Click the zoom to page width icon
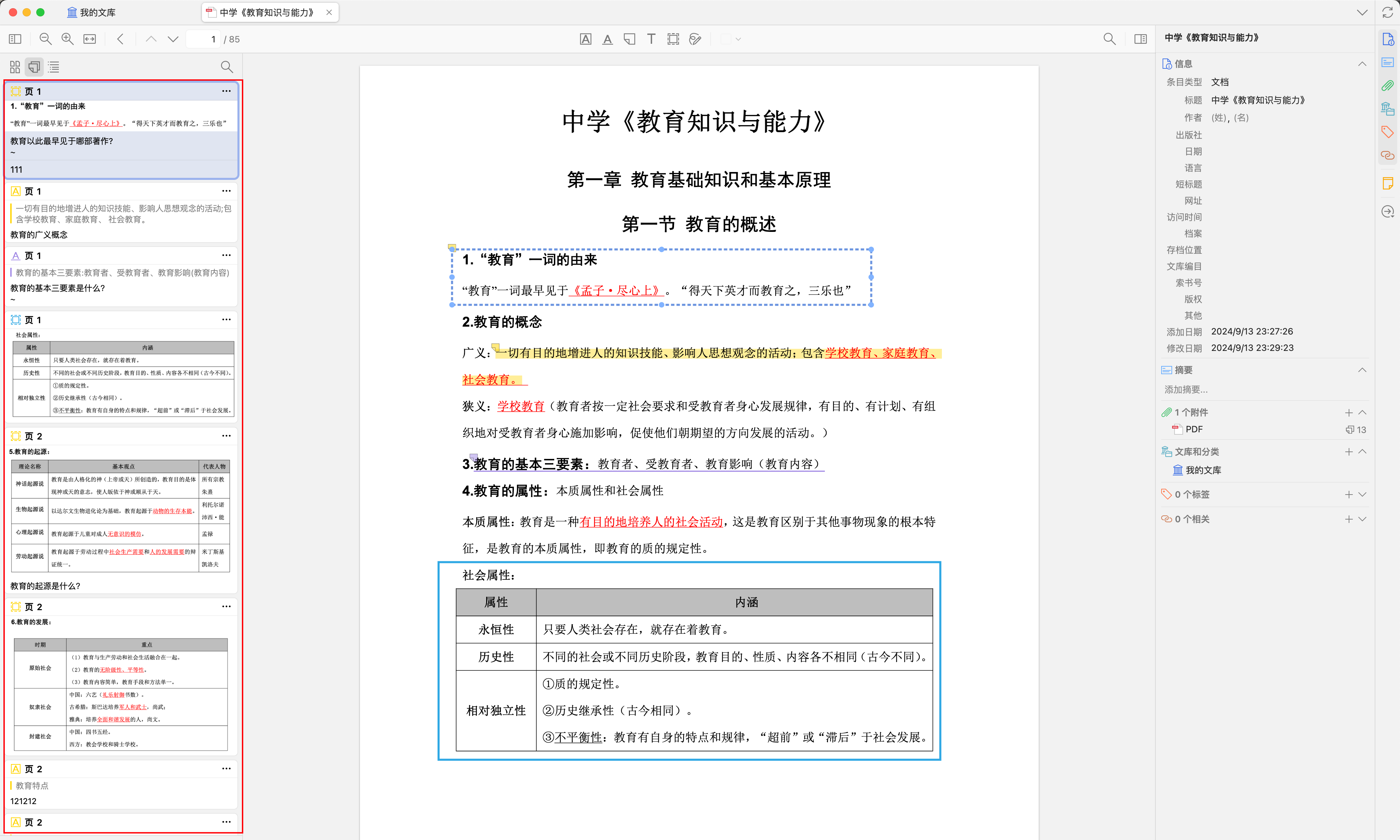The width and height of the screenshot is (1400, 840). click(89, 39)
